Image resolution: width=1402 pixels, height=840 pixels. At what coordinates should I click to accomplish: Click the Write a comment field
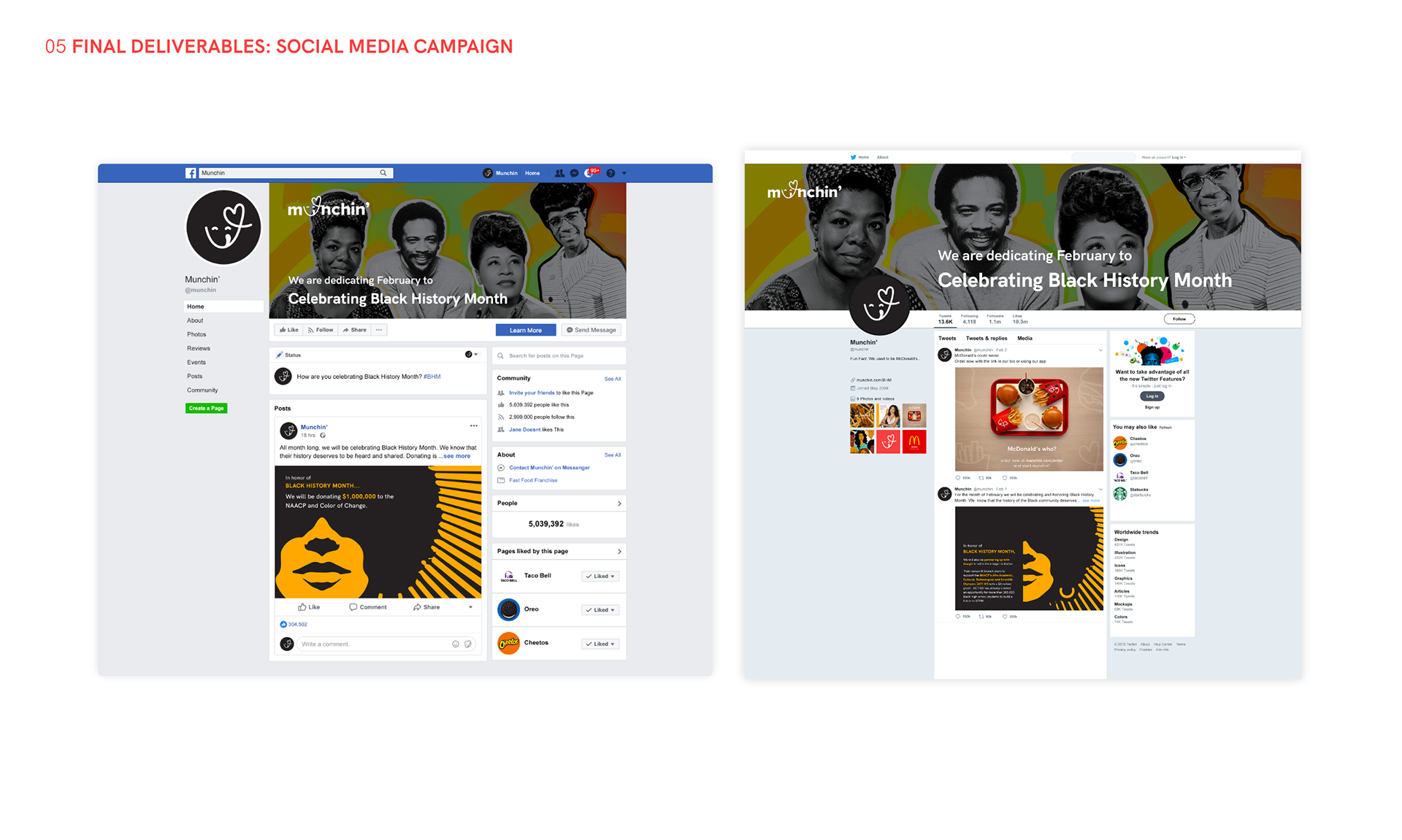click(x=387, y=644)
